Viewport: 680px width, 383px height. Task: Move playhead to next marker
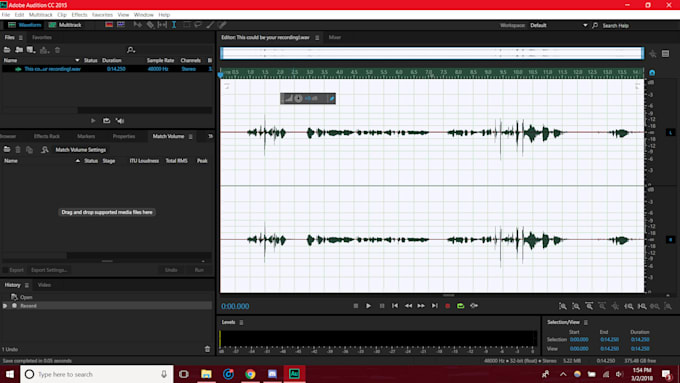[435, 306]
